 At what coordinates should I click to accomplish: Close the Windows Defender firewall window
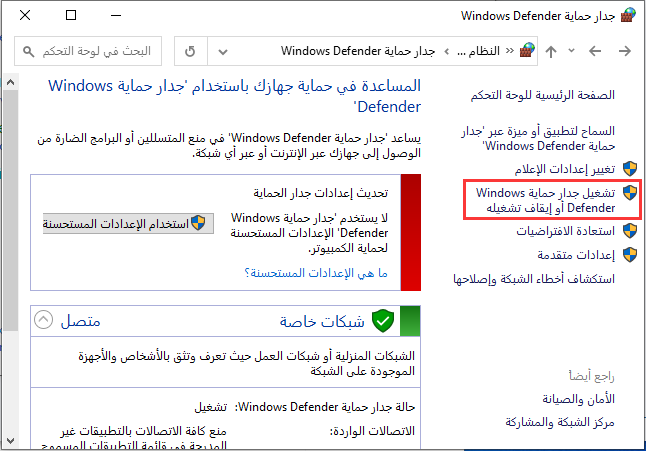tap(25, 15)
